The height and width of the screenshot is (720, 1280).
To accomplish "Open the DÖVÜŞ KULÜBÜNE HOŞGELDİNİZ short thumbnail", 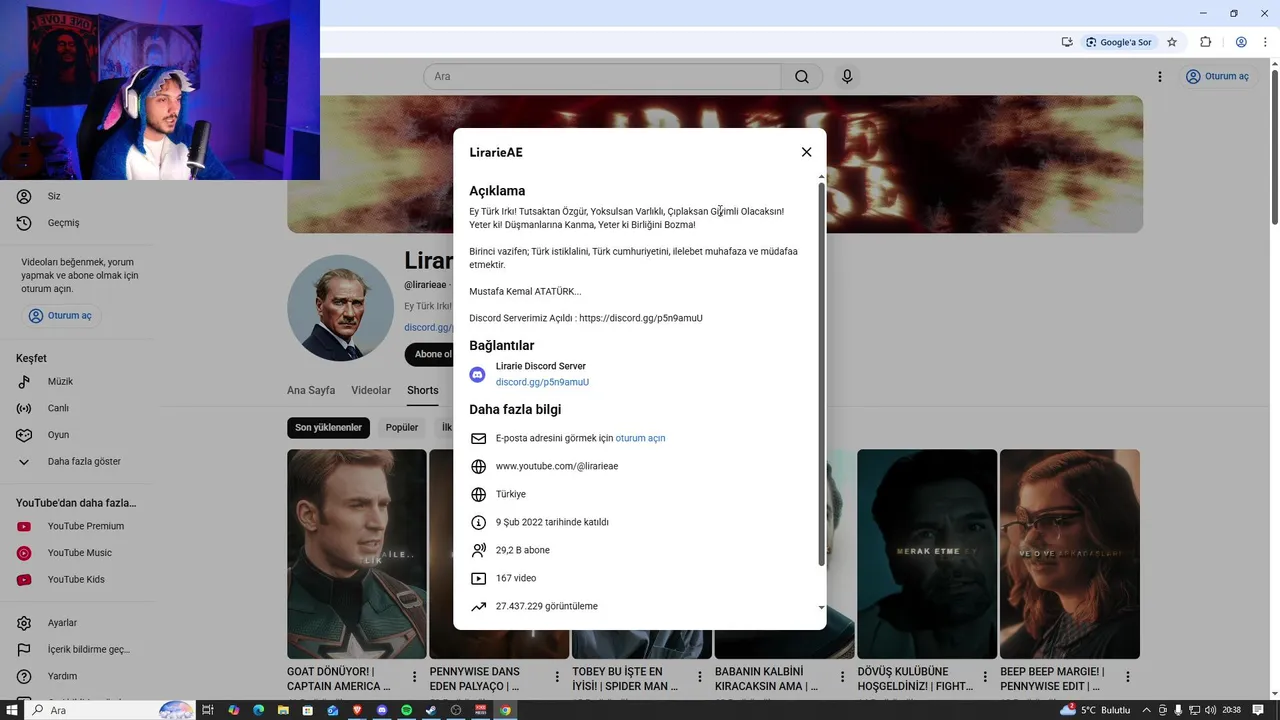I will point(927,554).
